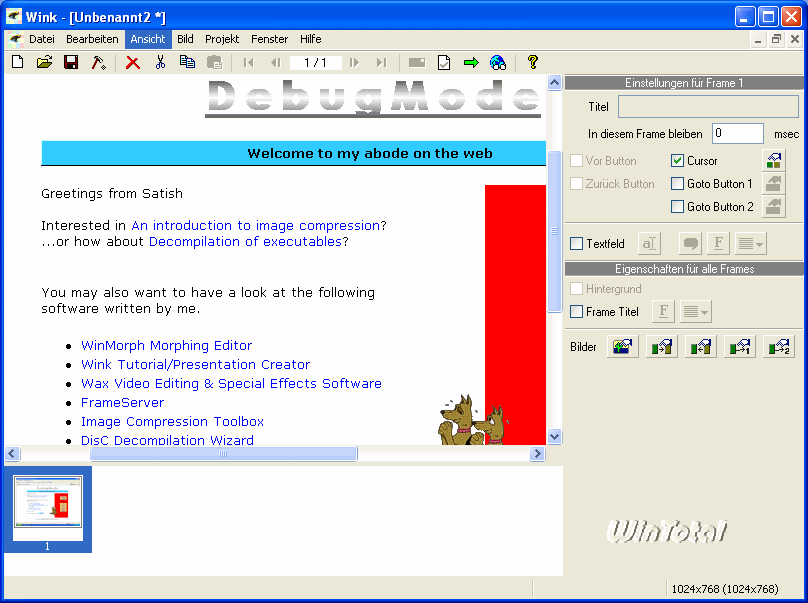Image resolution: width=808 pixels, height=603 pixels.
Task: Enable the Goto Button 2 checkbox
Action: click(677, 207)
